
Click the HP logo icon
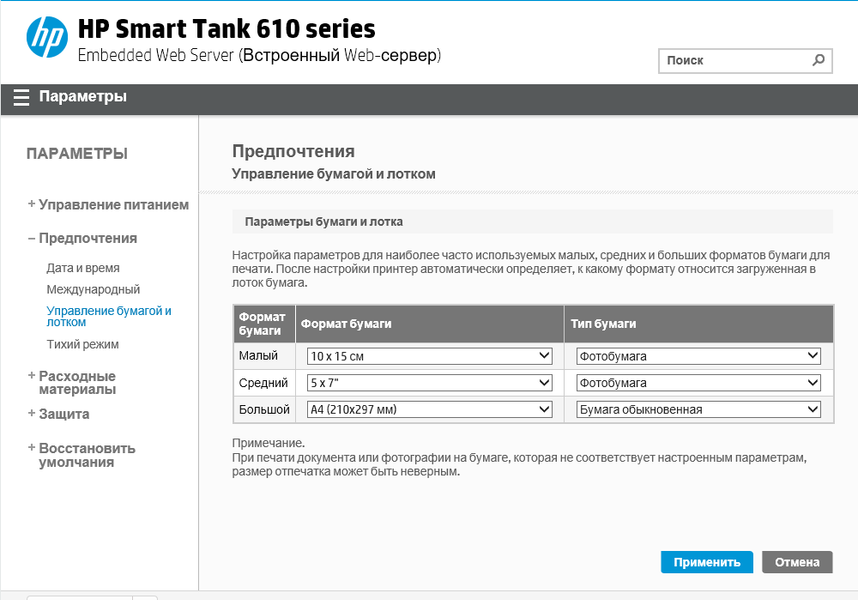coord(46,38)
